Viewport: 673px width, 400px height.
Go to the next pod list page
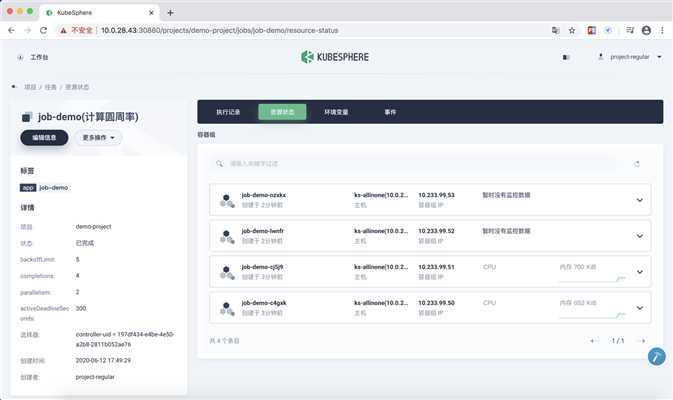click(642, 341)
